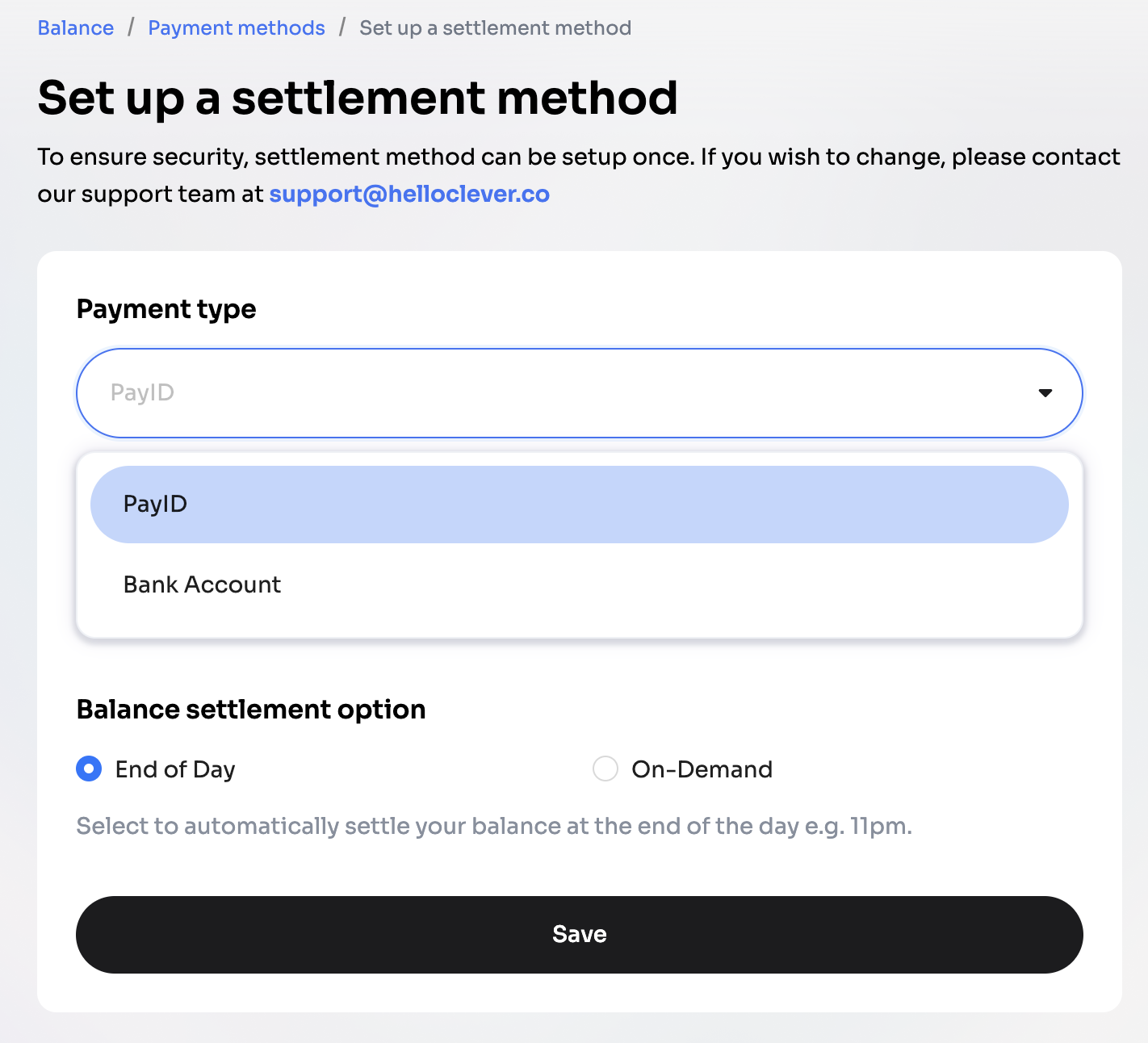Click the "End of Day" label text
1148x1043 pixels.
[x=175, y=769]
